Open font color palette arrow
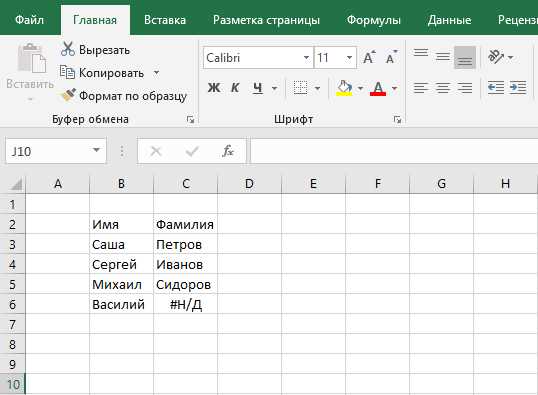 point(395,89)
